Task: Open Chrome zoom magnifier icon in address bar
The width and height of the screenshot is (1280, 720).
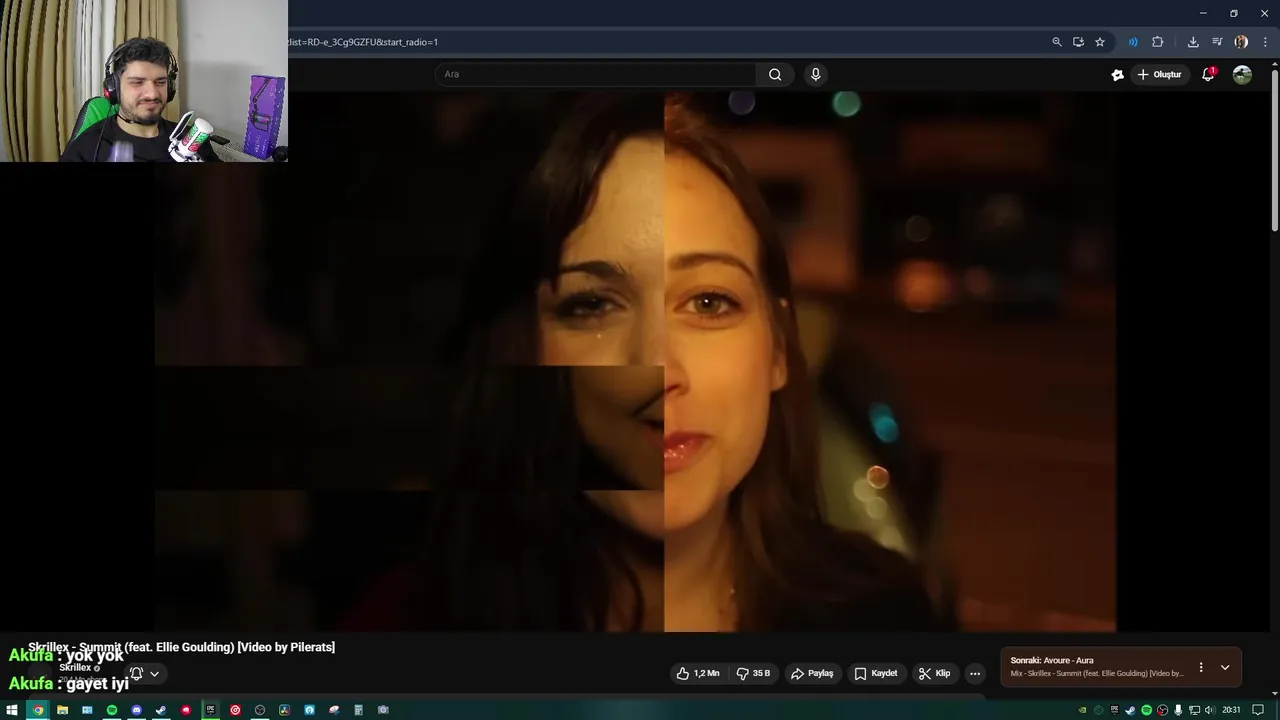Action: click(x=1056, y=42)
